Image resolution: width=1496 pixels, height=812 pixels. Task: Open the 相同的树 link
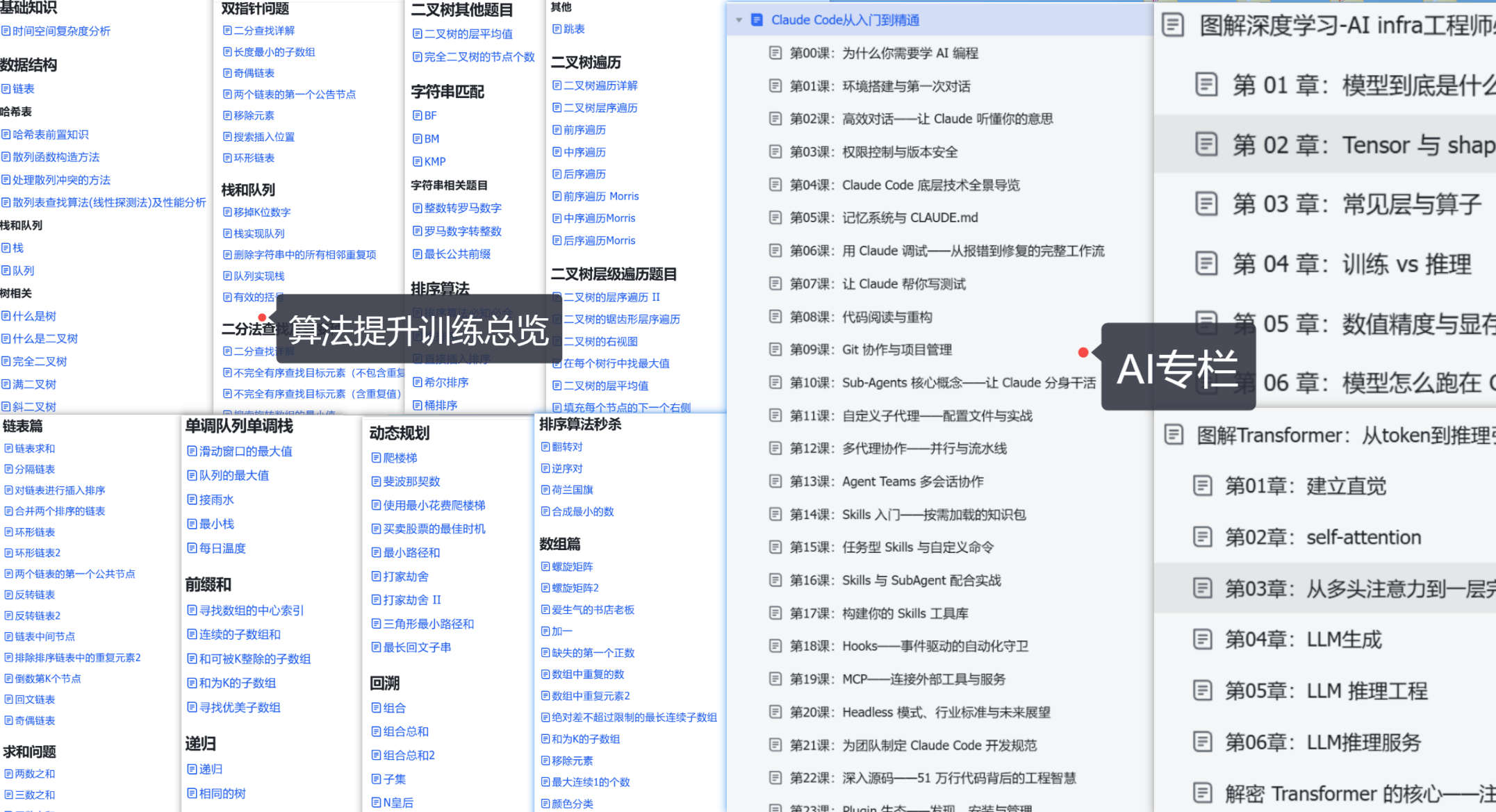click(222, 793)
